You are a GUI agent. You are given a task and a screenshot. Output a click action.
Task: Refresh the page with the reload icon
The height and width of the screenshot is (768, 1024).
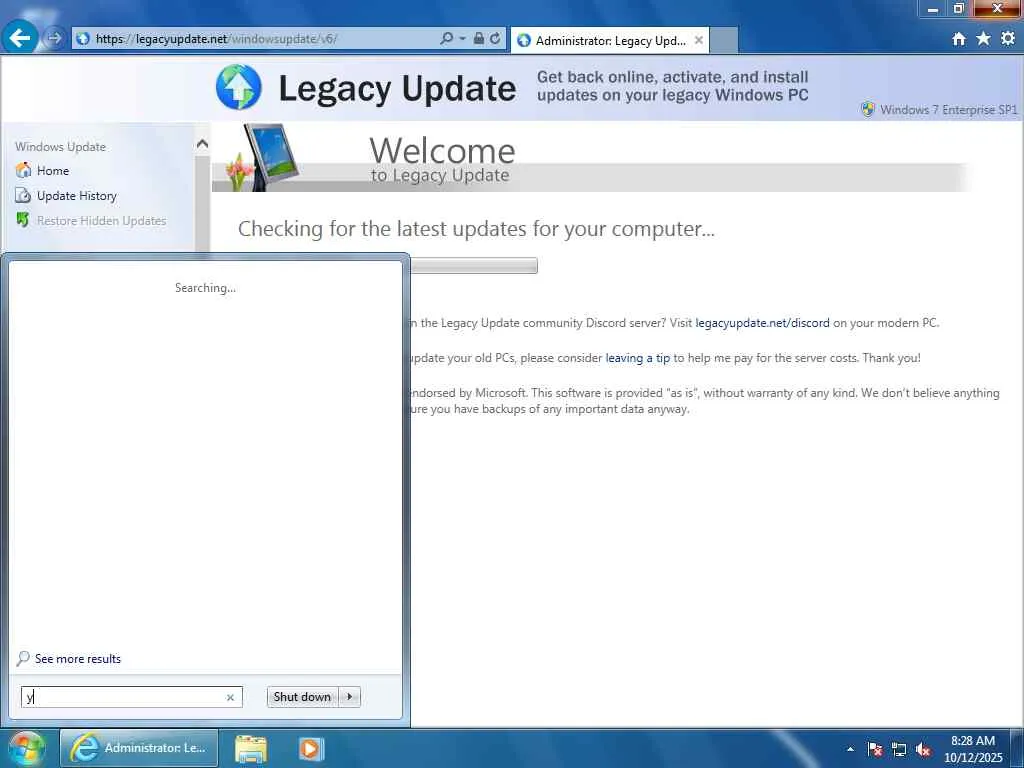tap(496, 39)
